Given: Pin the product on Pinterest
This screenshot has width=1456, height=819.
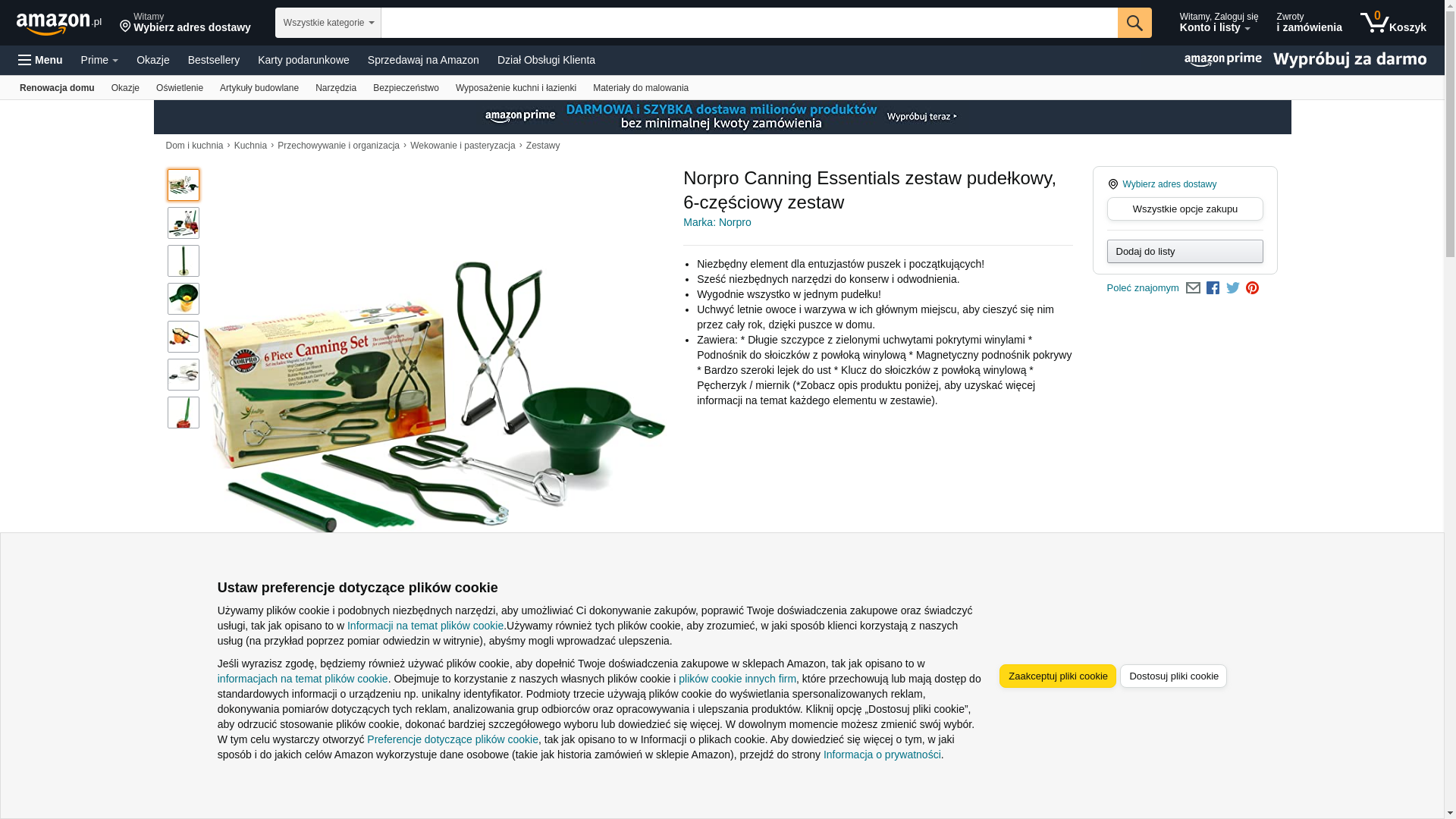Looking at the screenshot, I should 1253,288.
